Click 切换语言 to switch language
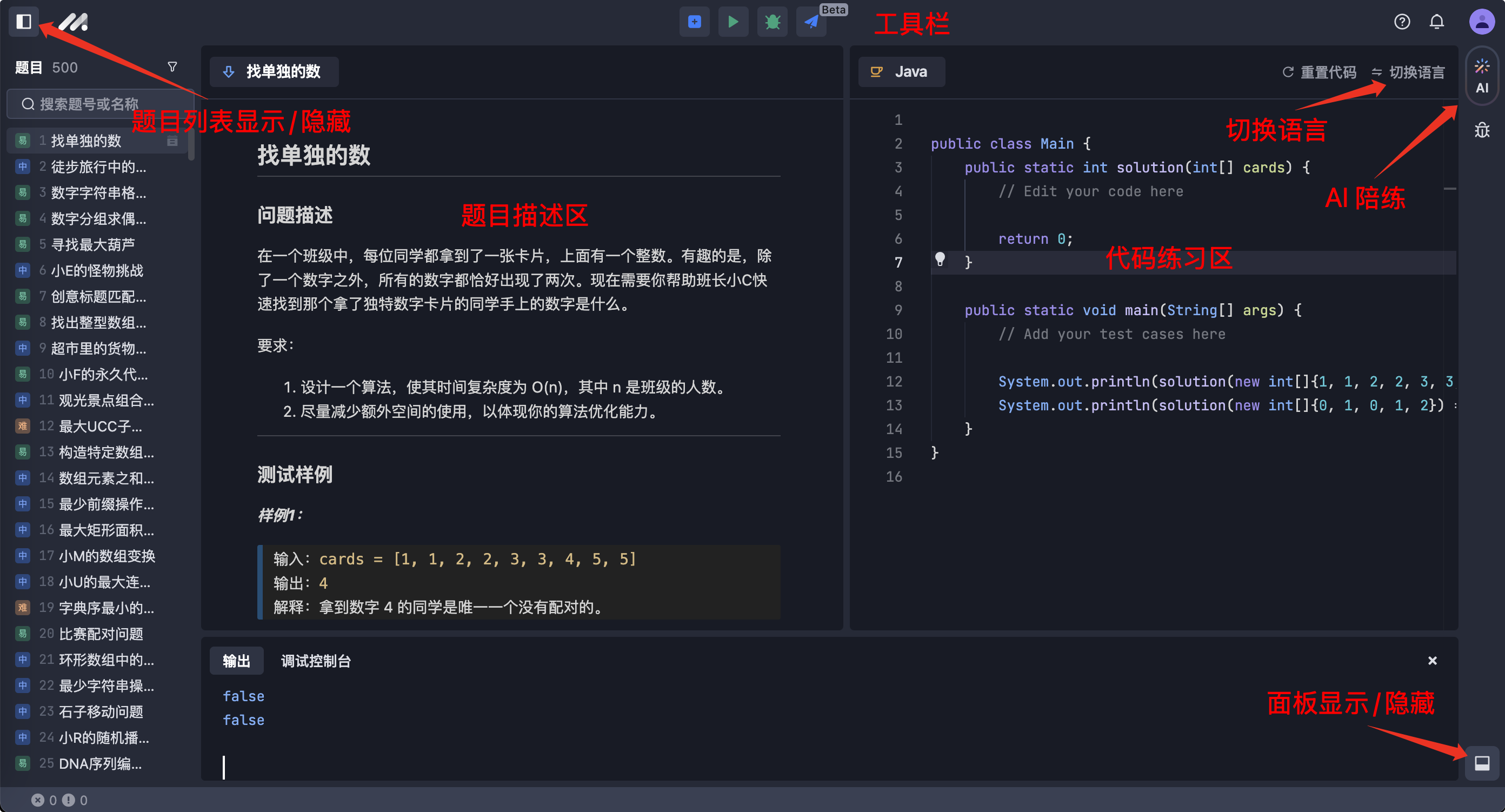This screenshot has height=812, width=1505. [x=1408, y=72]
